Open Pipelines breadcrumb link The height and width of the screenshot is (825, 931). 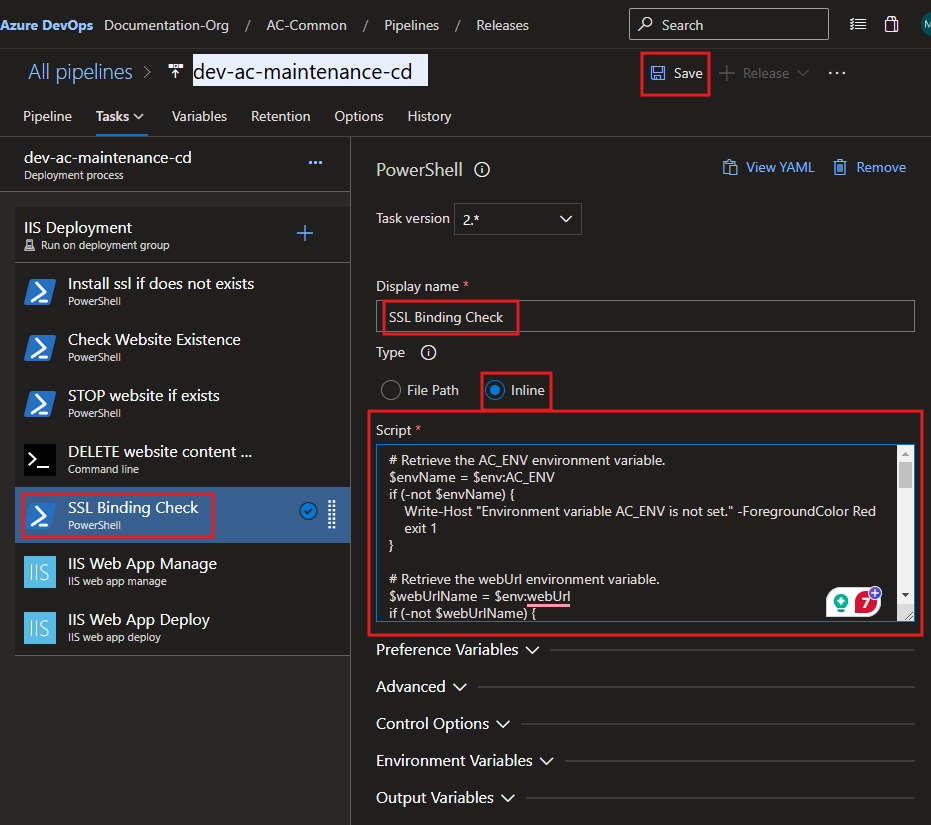411,25
